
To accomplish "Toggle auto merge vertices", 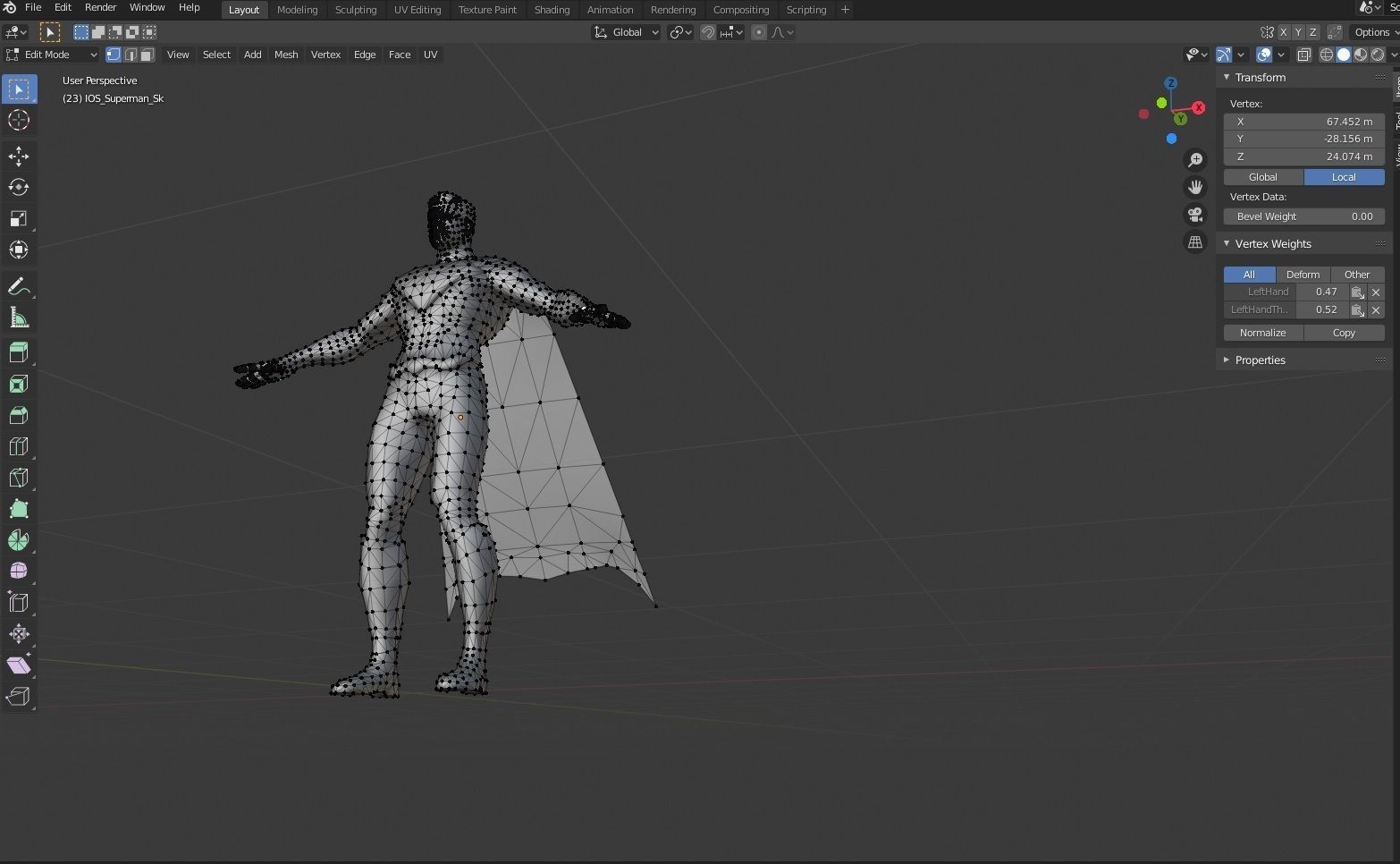I will (1336, 32).
